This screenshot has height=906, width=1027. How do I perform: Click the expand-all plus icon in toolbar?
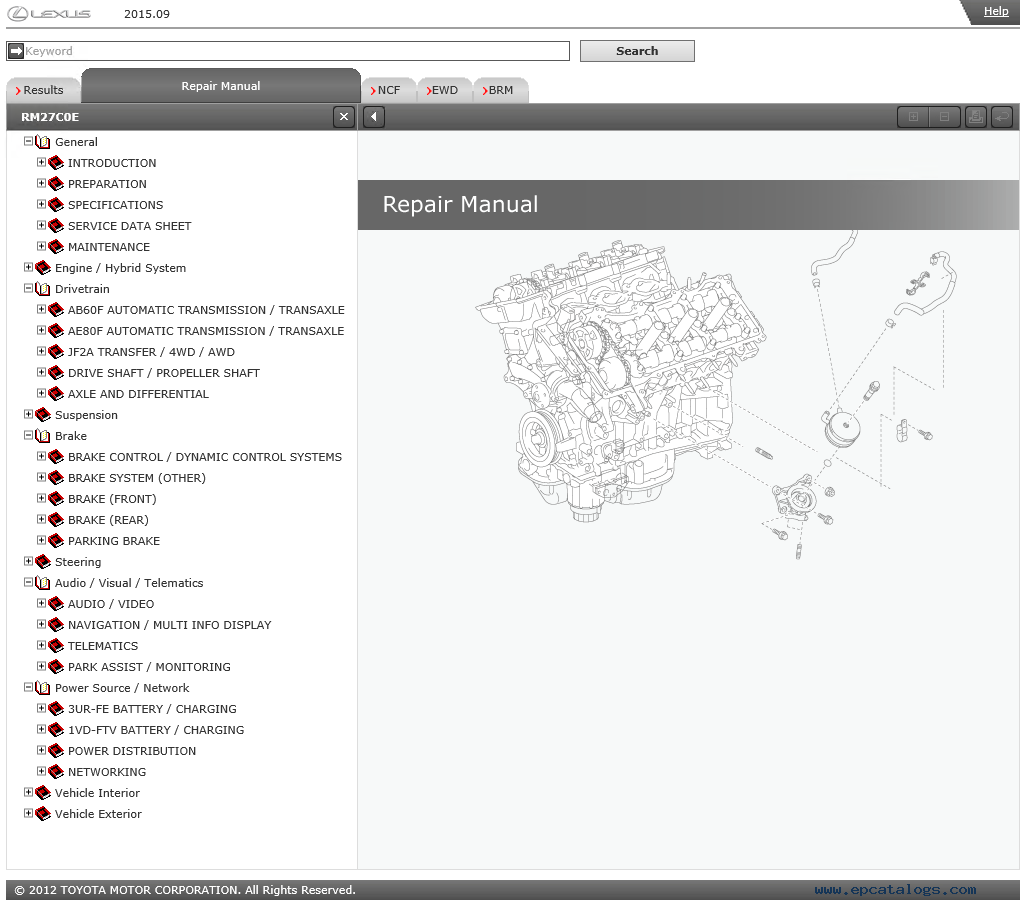click(913, 117)
